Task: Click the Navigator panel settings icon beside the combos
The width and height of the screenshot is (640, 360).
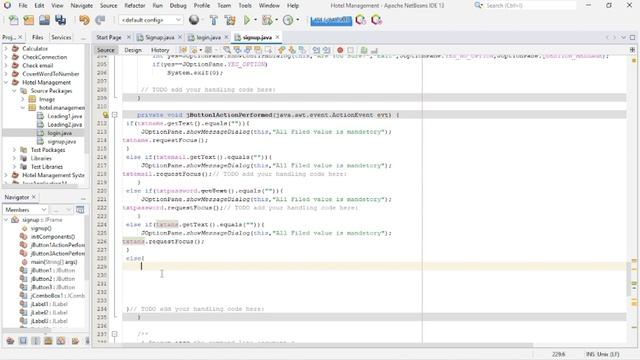Action: [80, 210]
